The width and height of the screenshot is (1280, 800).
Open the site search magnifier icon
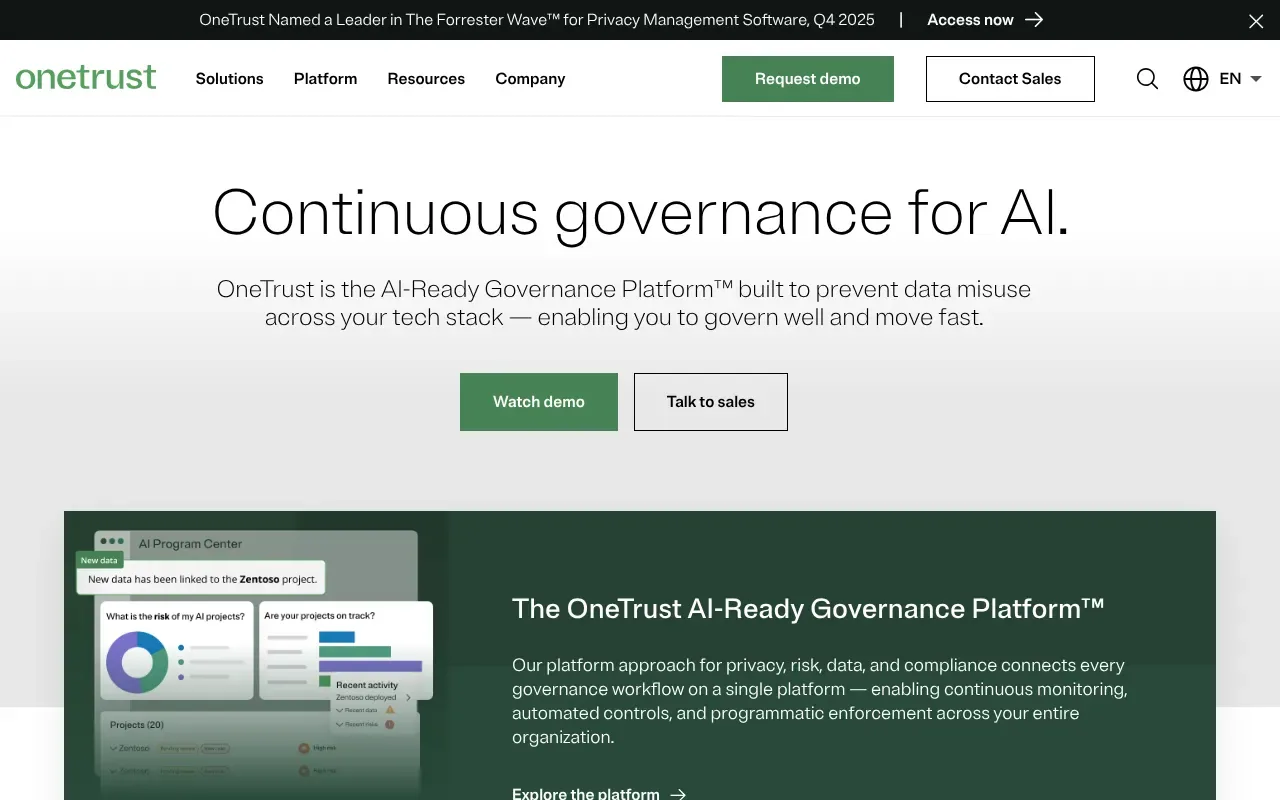coord(1147,79)
